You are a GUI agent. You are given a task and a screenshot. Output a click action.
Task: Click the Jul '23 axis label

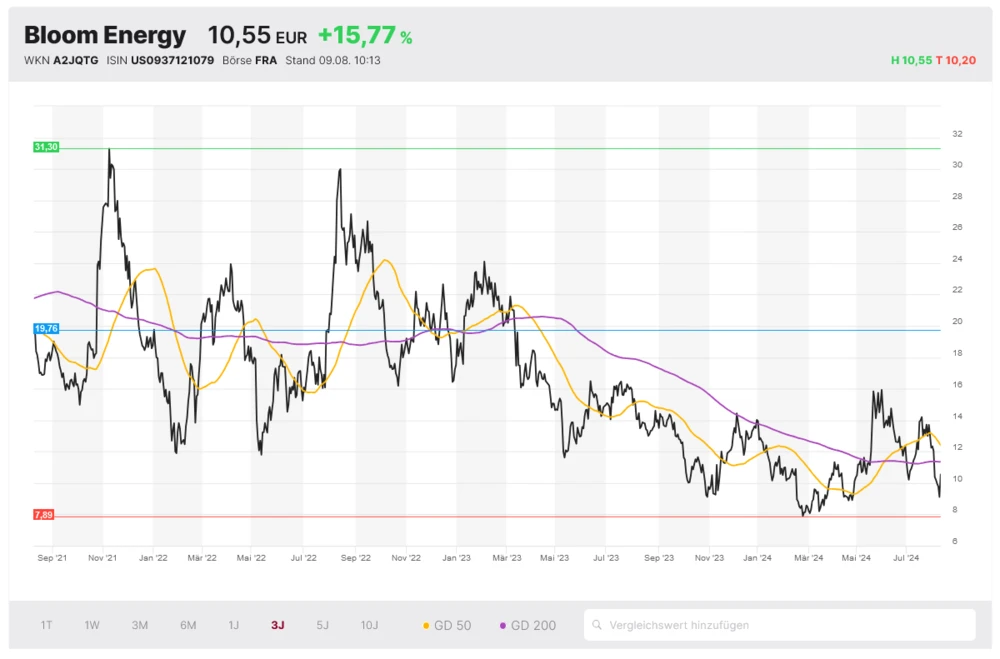606,558
